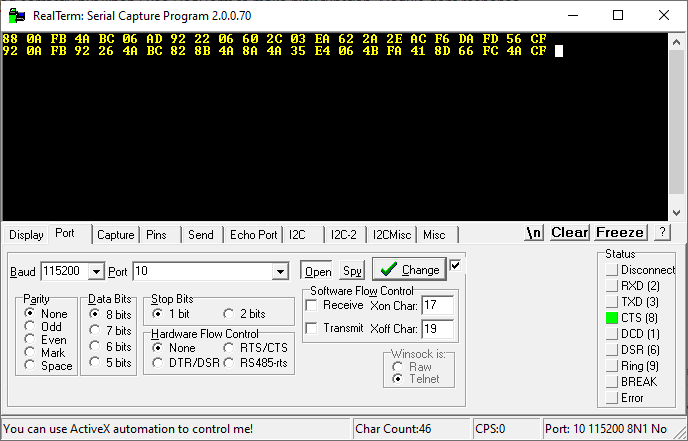The width and height of the screenshot is (688, 441).
Task: Click the Xon Char field
Action: pos(437,305)
